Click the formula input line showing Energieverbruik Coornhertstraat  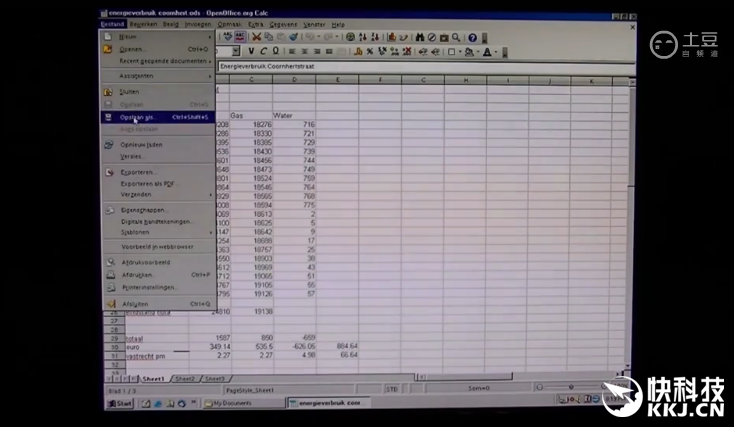(426, 66)
